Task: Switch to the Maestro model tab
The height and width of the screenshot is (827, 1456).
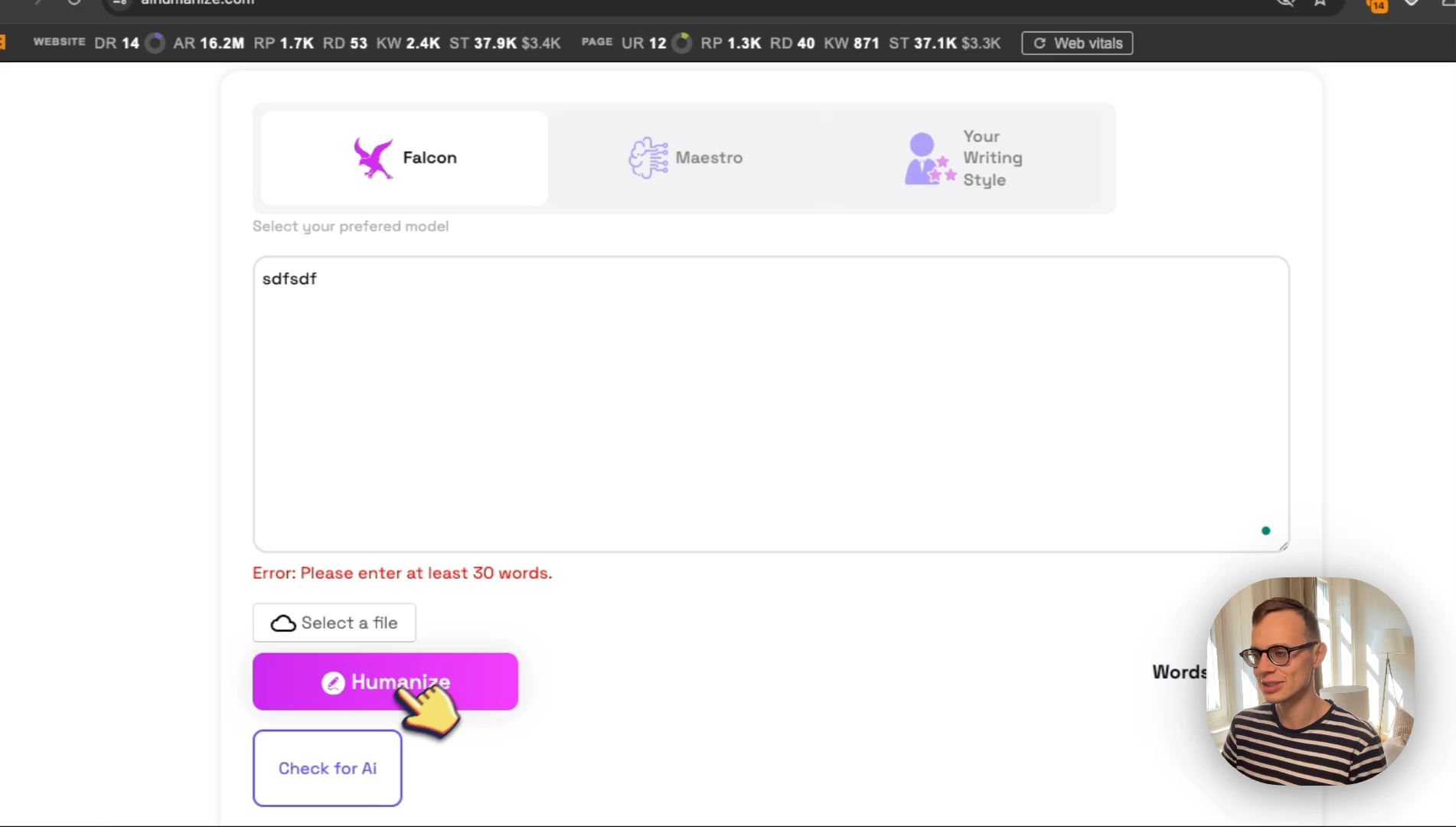Action: [x=686, y=158]
